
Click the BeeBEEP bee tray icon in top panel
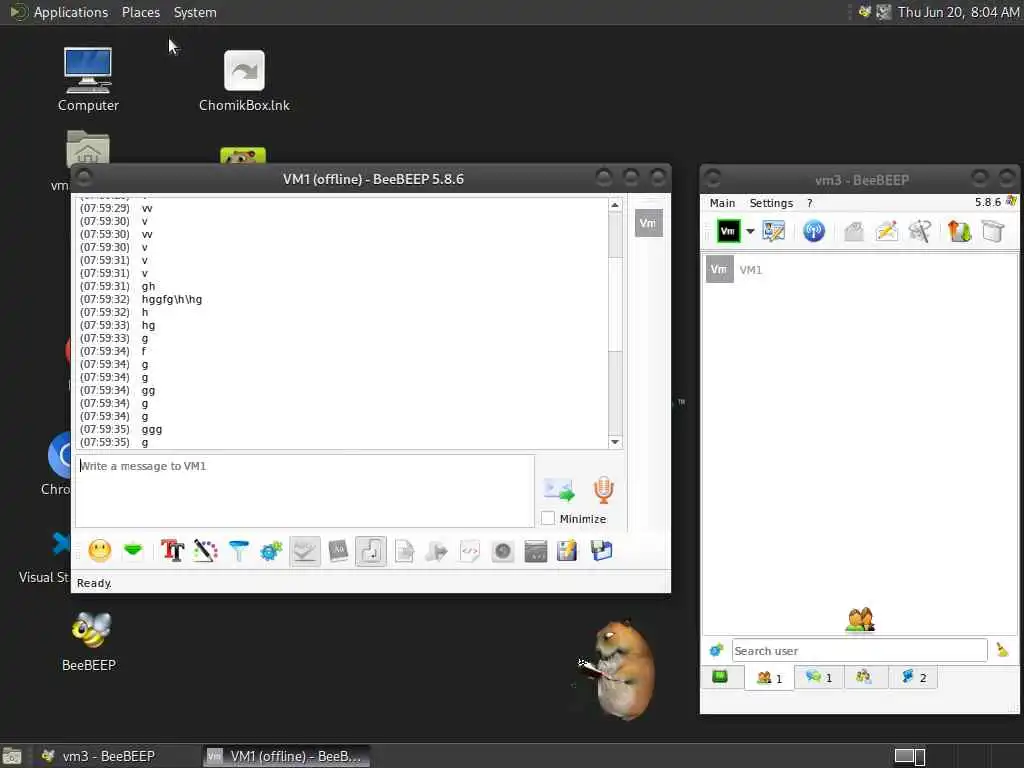(865, 12)
